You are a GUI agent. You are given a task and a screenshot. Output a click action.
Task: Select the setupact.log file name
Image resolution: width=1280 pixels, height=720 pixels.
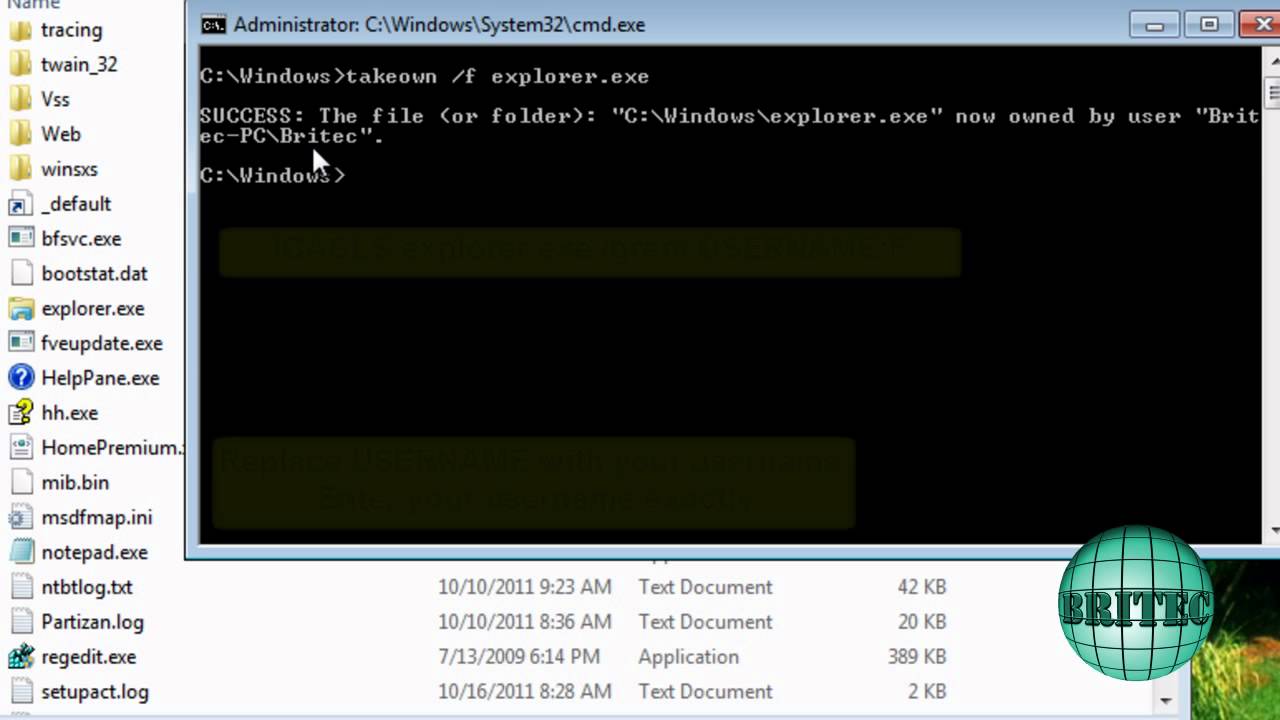click(95, 692)
